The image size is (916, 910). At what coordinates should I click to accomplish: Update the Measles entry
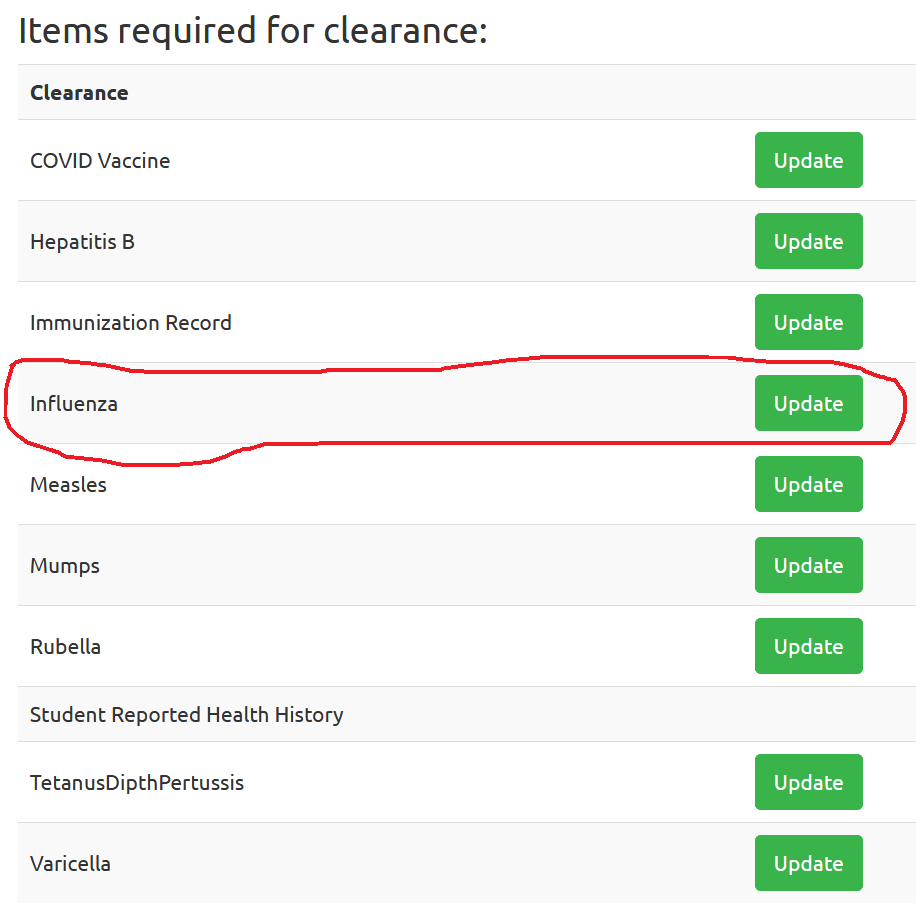click(809, 484)
